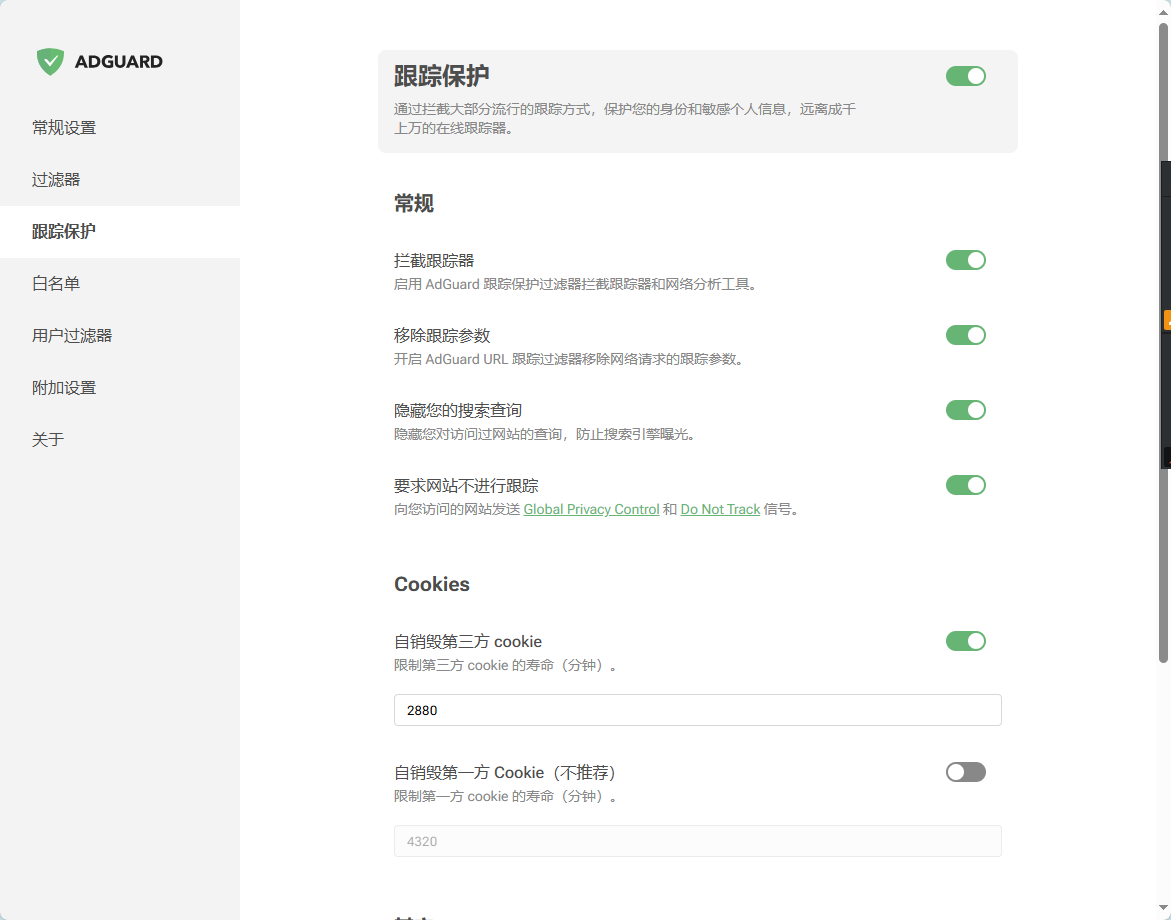Screen dimensions: 1171x920
Task: Switch off 隐藏您的搜索查询
Action: coord(966,410)
